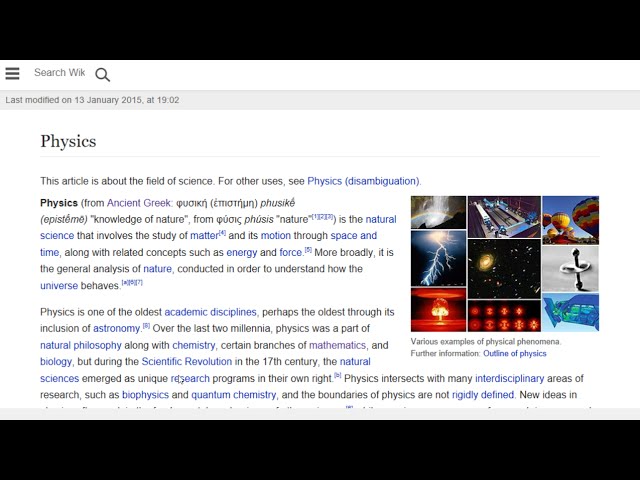Open the academic disciplines link
The height and width of the screenshot is (480, 640).
click(210, 312)
